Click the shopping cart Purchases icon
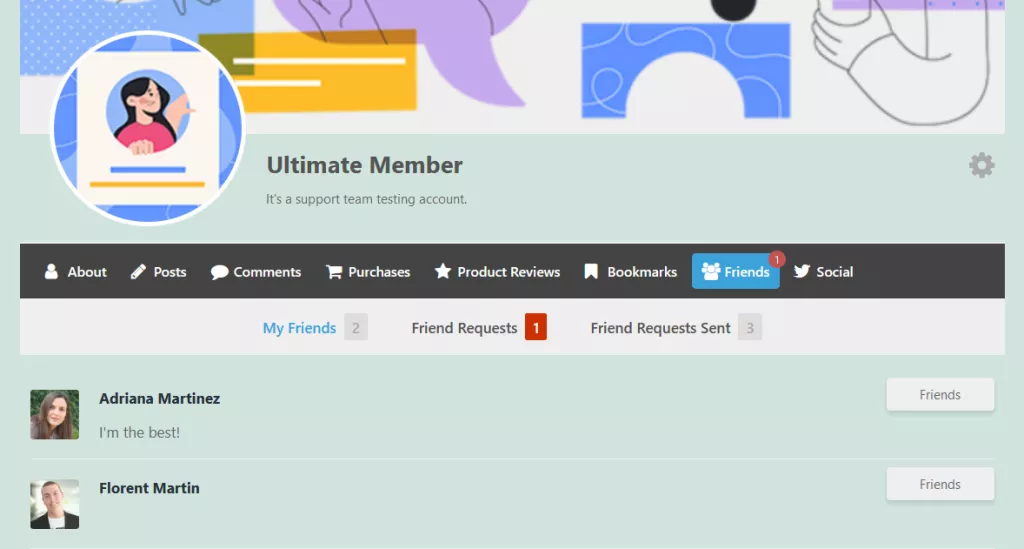This screenshot has width=1024, height=549. 334,272
